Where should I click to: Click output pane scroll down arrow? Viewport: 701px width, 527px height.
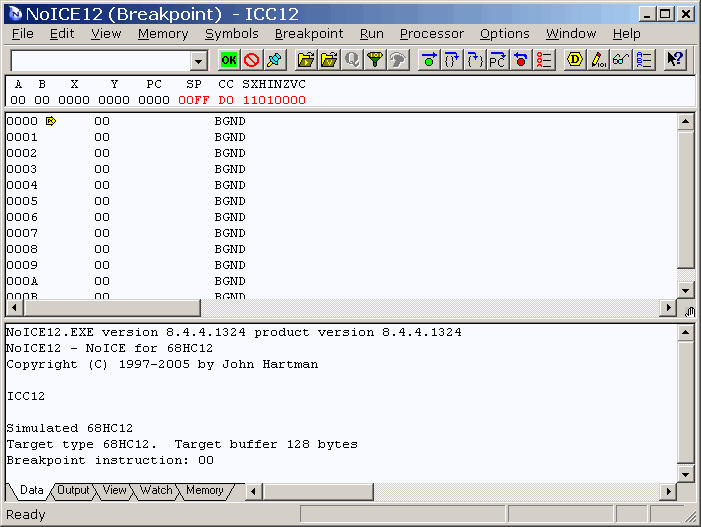[x=685, y=474]
